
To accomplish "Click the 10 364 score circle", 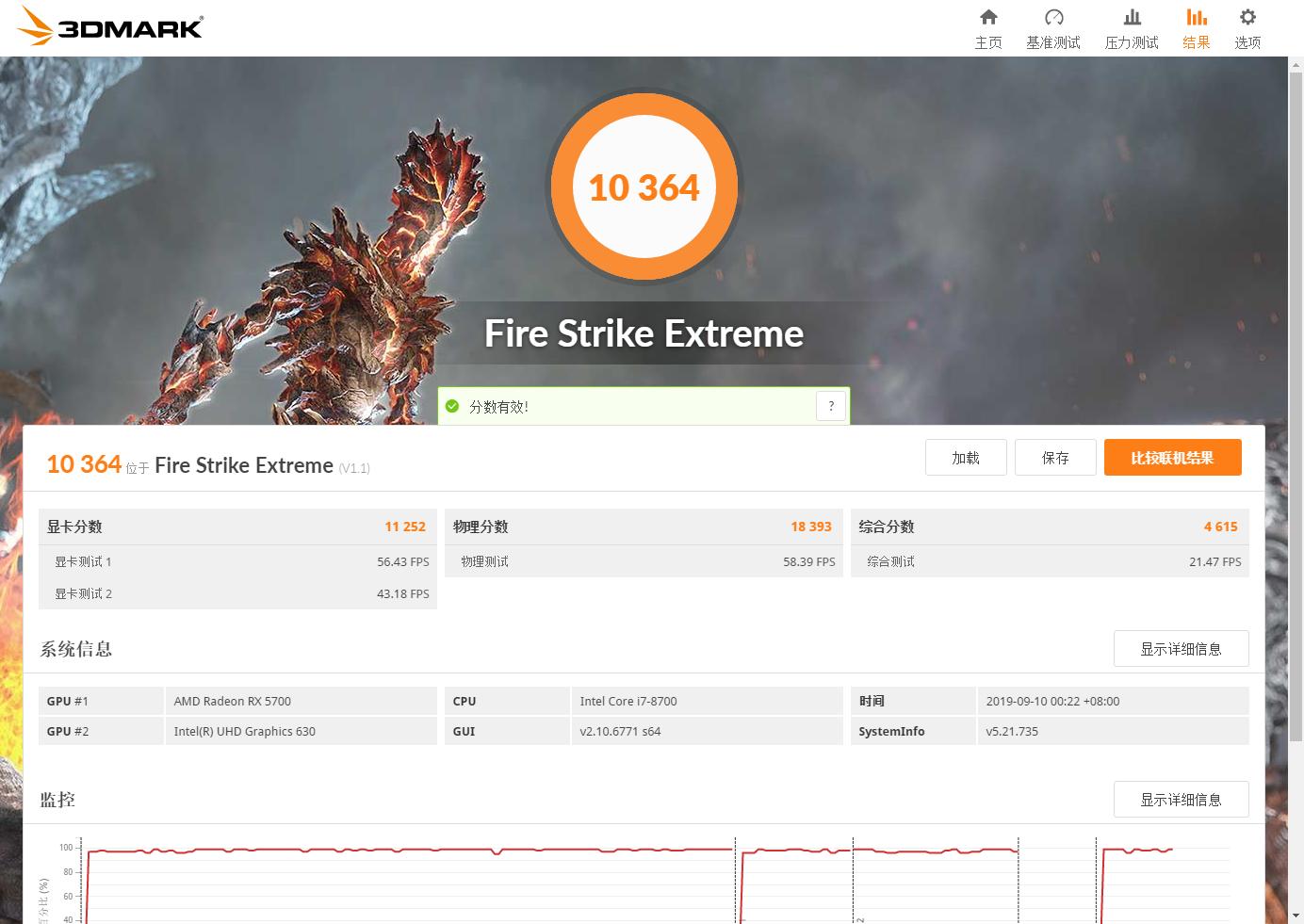I will (644, 186).
